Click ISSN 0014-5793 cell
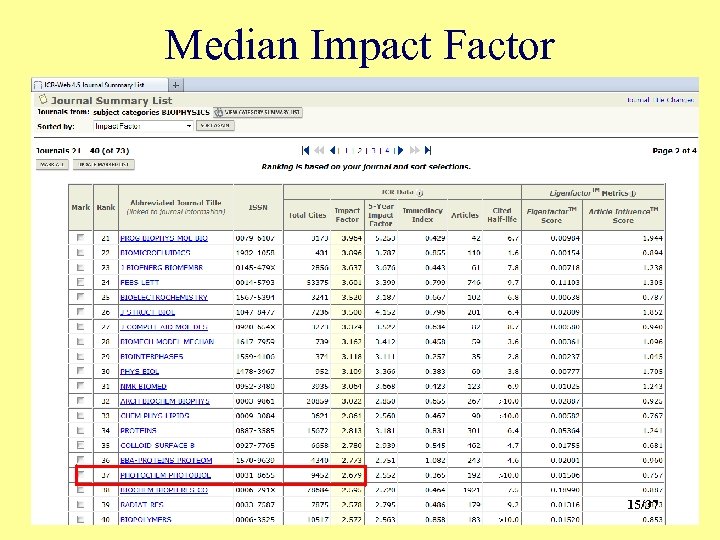The width and height of the screenshot is (720, 540). tap(255, 282)
